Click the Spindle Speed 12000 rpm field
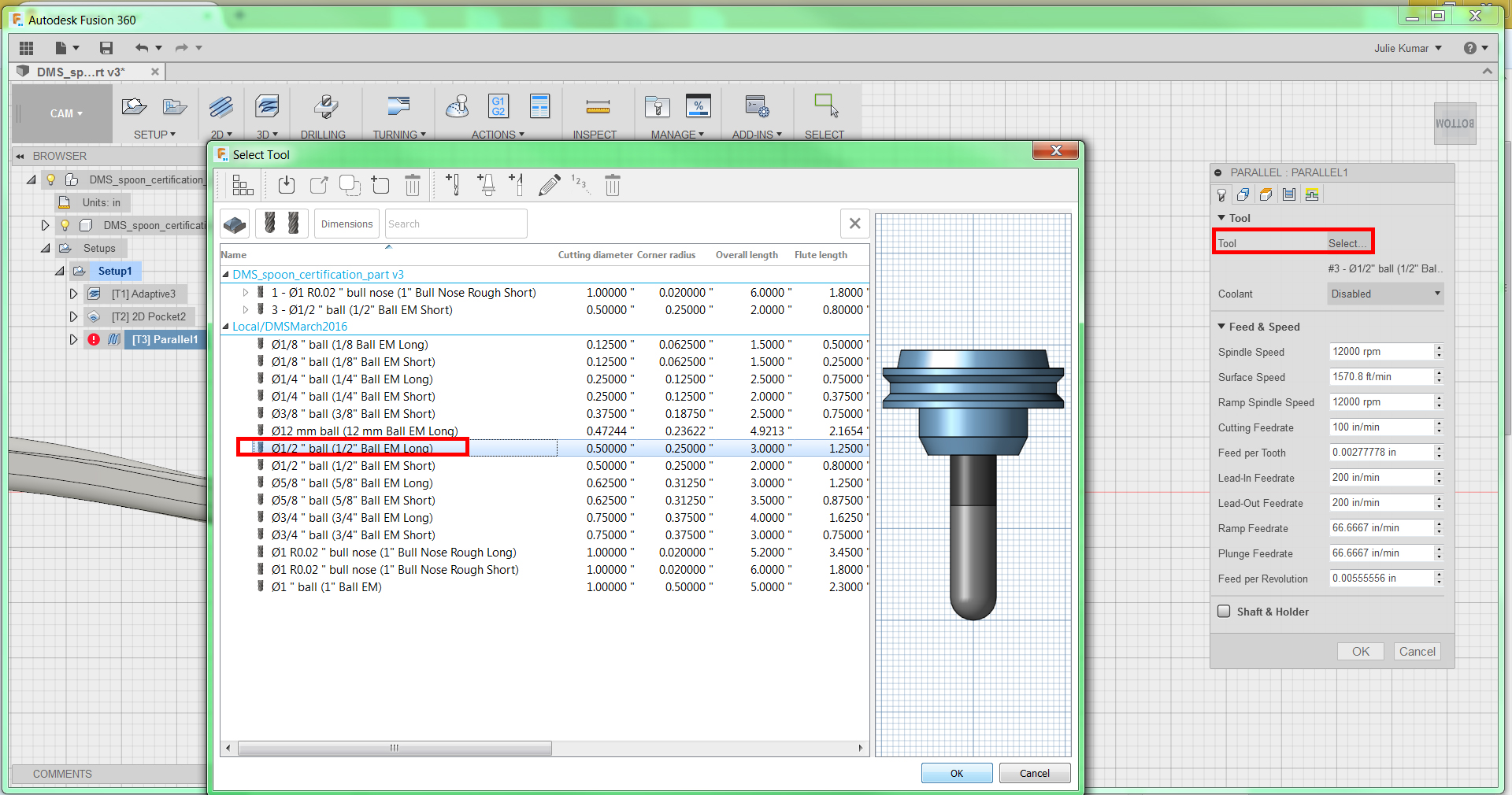 (1381, 351)
